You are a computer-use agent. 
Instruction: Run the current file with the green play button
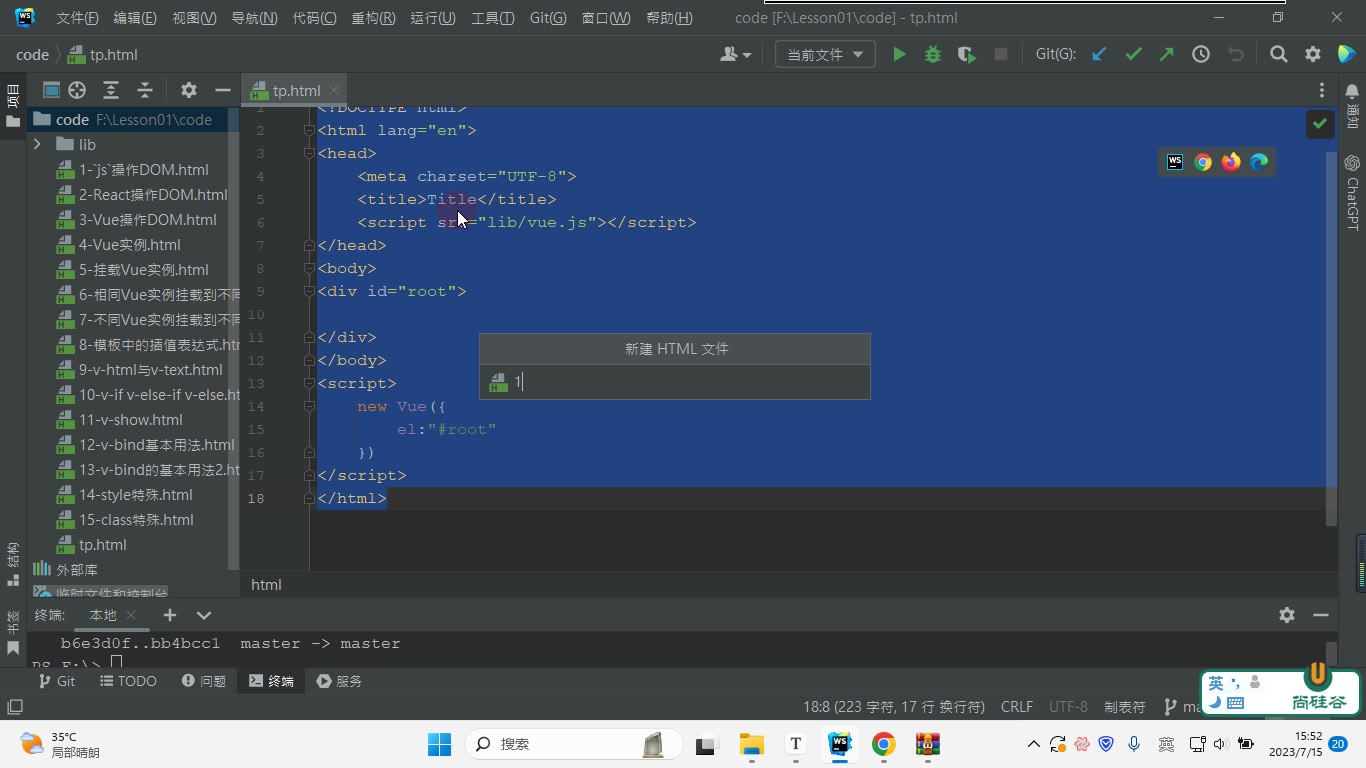coord(899,55)
